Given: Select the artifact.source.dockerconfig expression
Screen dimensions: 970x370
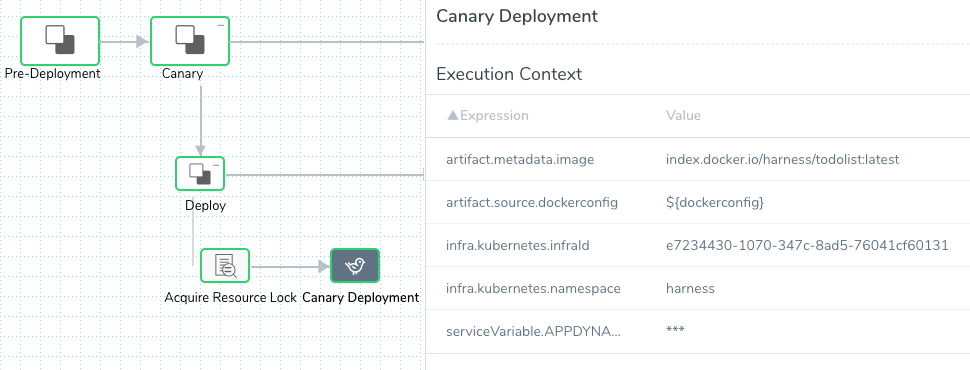Looking at the screenshot, I should tap(532, 202).
